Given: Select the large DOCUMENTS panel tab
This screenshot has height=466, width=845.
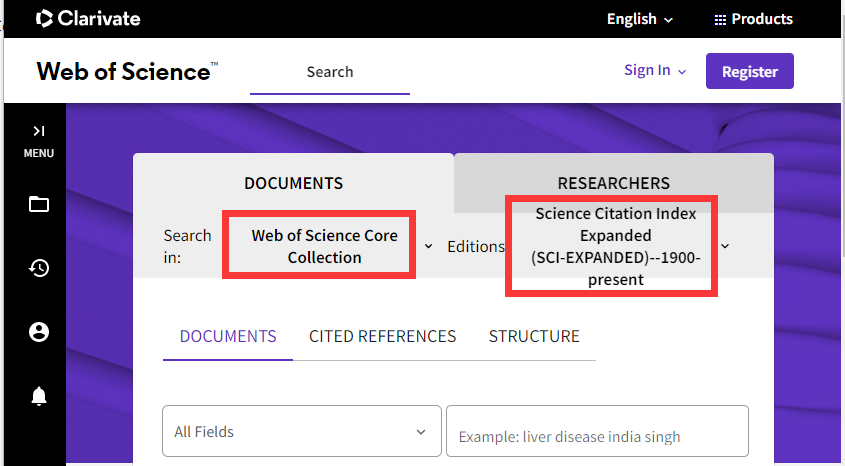Looking at the screenshot, I should pyautogui.click(x=293, y=183).
